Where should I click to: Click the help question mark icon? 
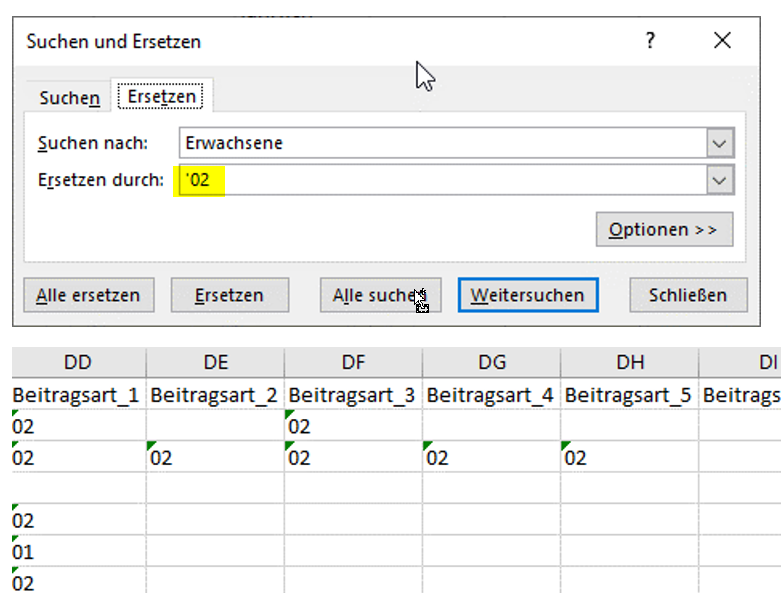650,41
